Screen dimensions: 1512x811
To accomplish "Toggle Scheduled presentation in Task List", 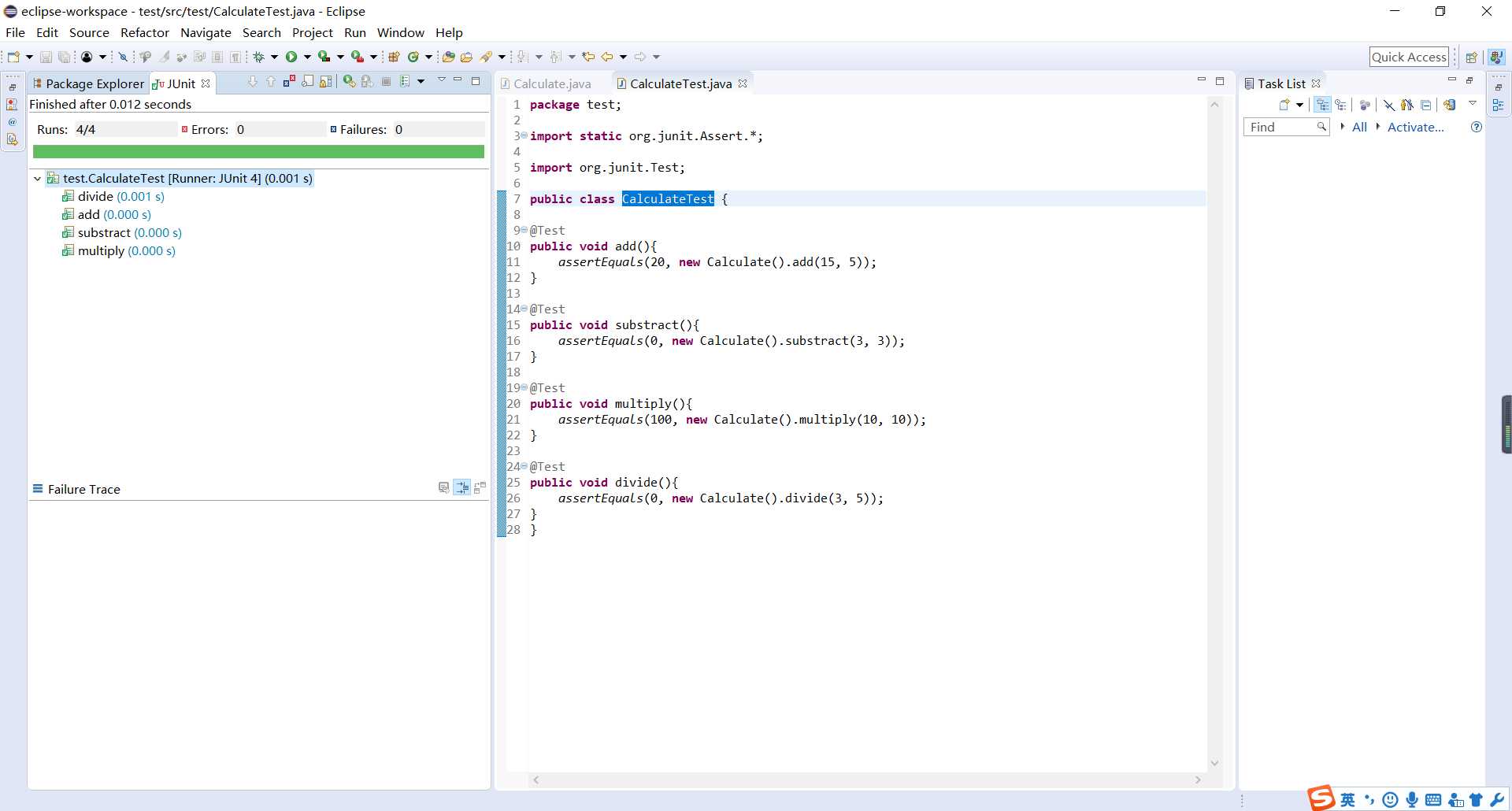I will [1340, 105].
